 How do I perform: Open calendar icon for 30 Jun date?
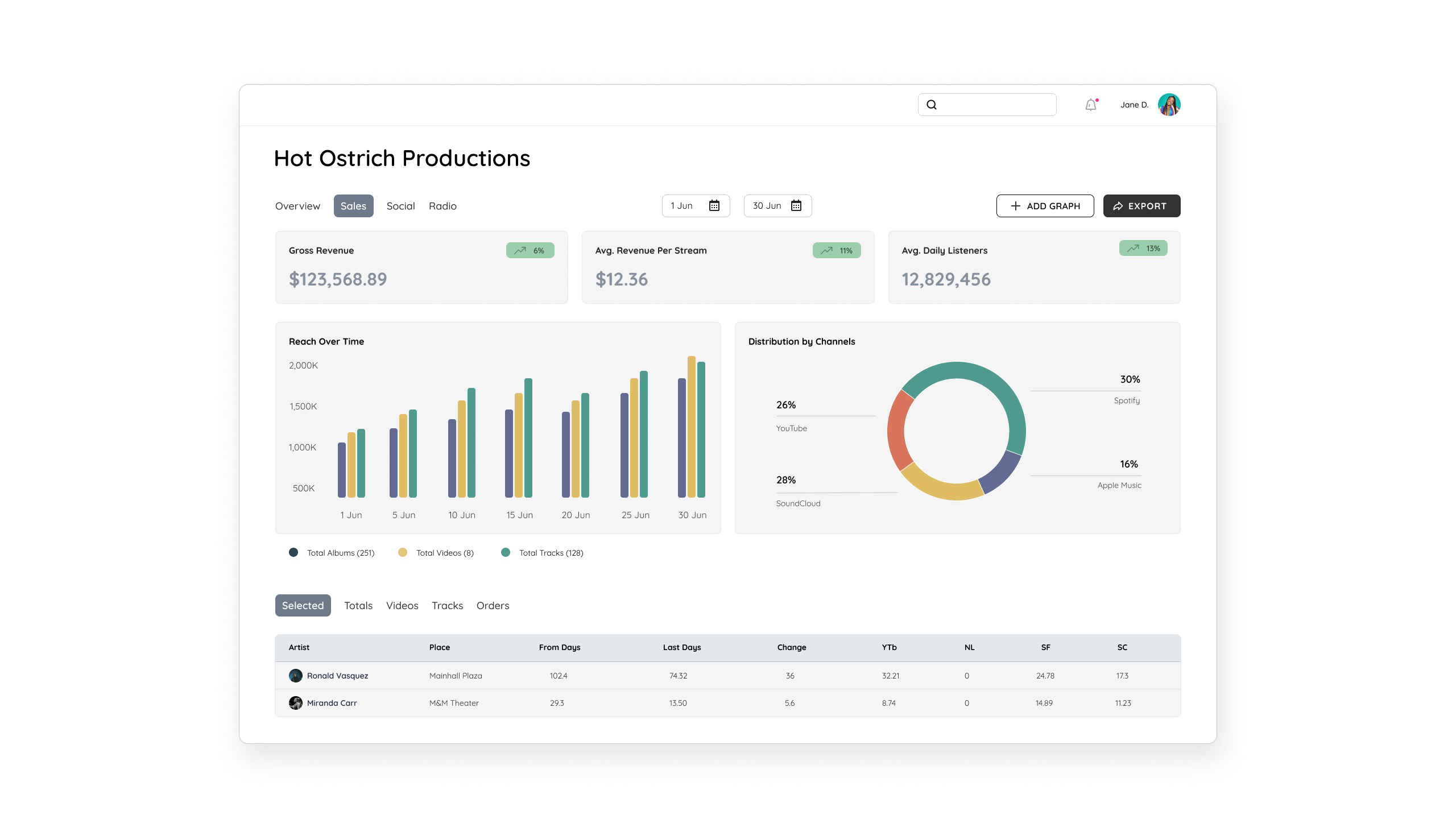(x=796, y=206)
